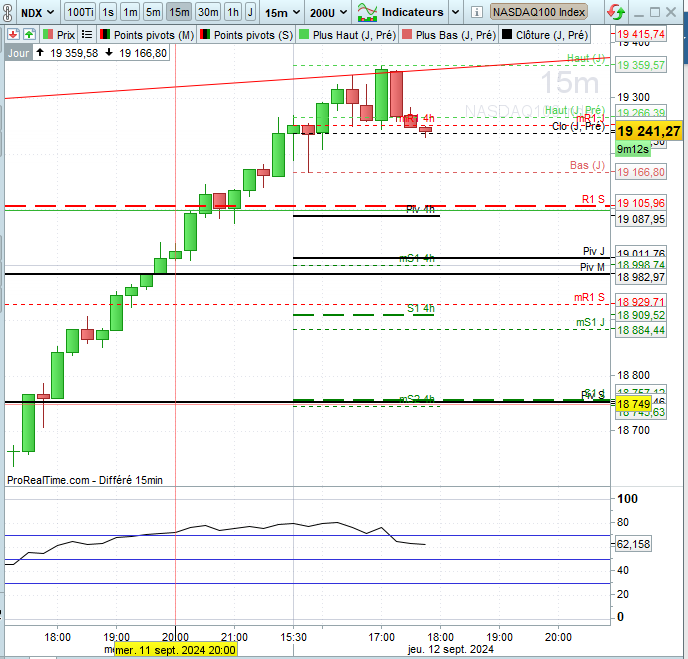The image size is (688, 659).
Task: Open the 15m interval dropdown
Action: 282,13
